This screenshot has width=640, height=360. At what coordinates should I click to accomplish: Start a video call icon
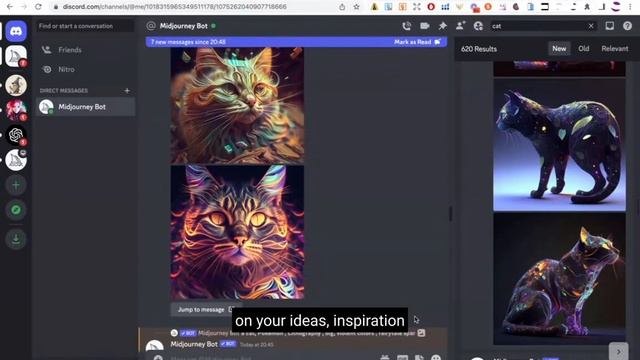click(424, 26)
